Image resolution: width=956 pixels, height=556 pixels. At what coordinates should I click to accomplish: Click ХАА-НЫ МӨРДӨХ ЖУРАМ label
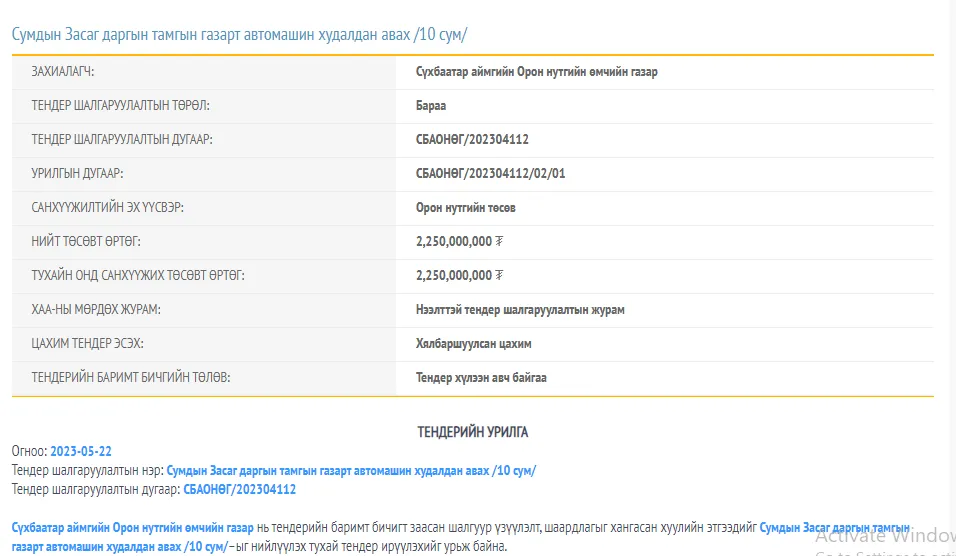[96, 310]
